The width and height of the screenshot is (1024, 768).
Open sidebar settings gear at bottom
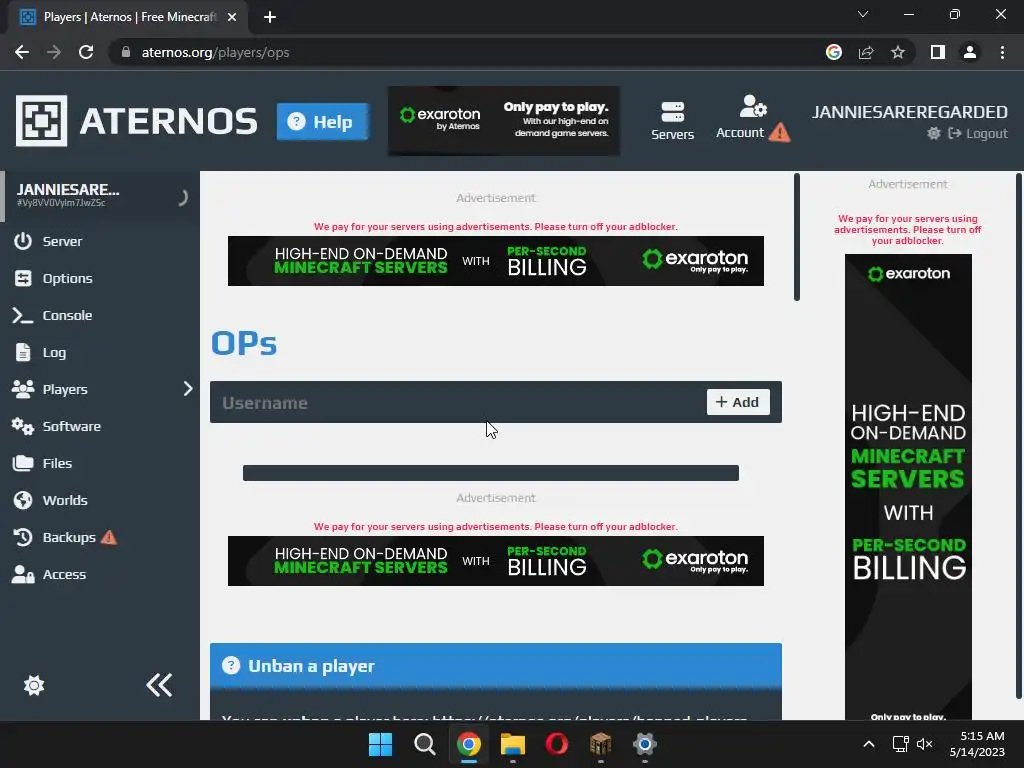coord(34,686)
